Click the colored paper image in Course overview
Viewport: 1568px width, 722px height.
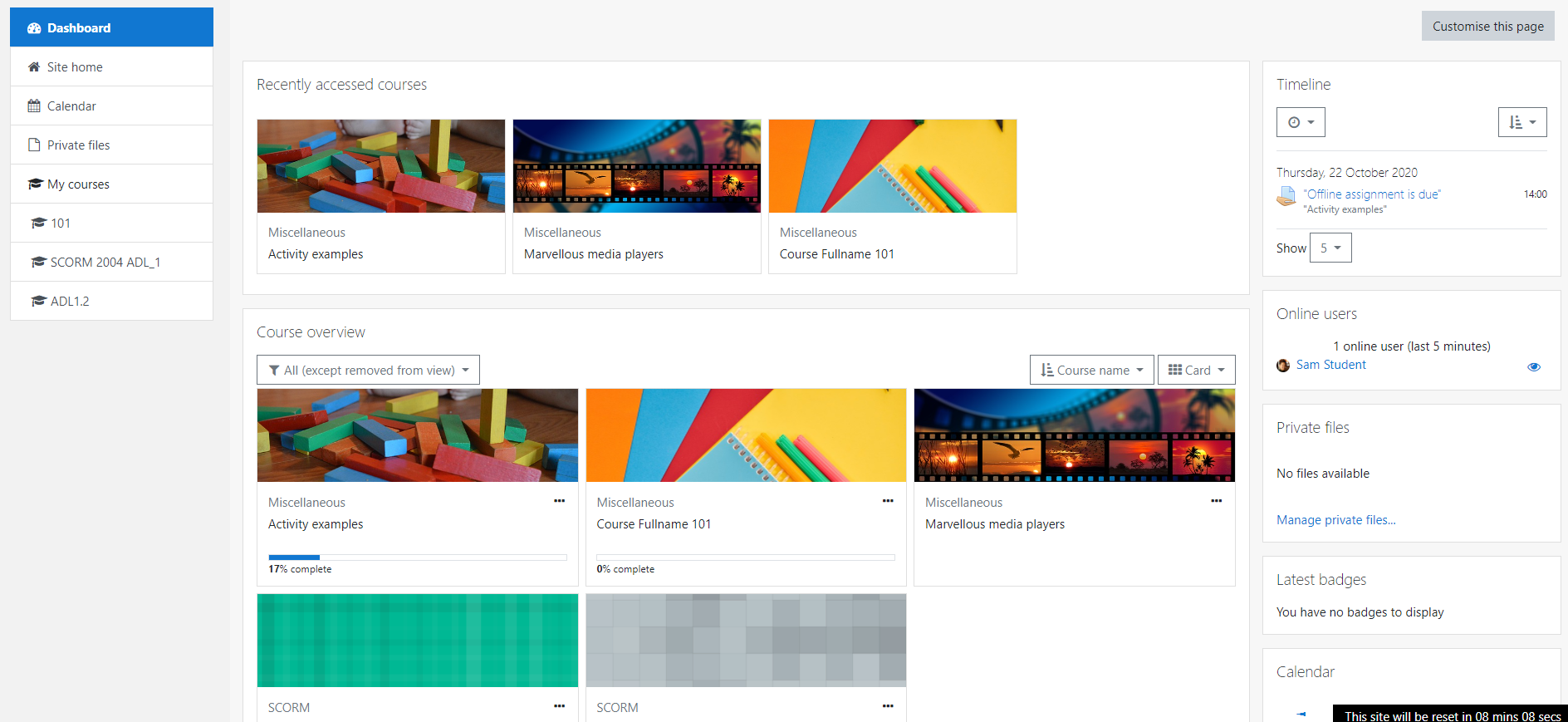[x=746, y=435]
